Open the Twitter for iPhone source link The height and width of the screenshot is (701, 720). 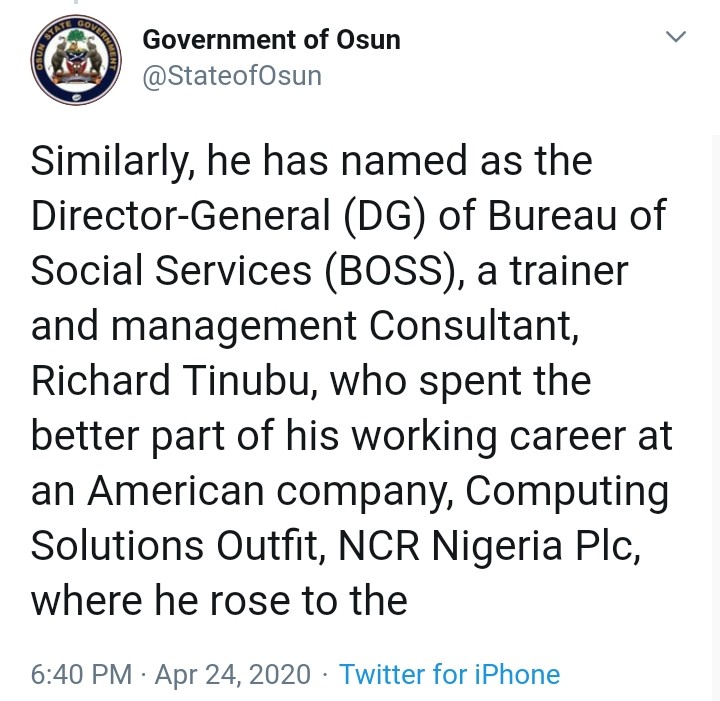pos(449,674)
